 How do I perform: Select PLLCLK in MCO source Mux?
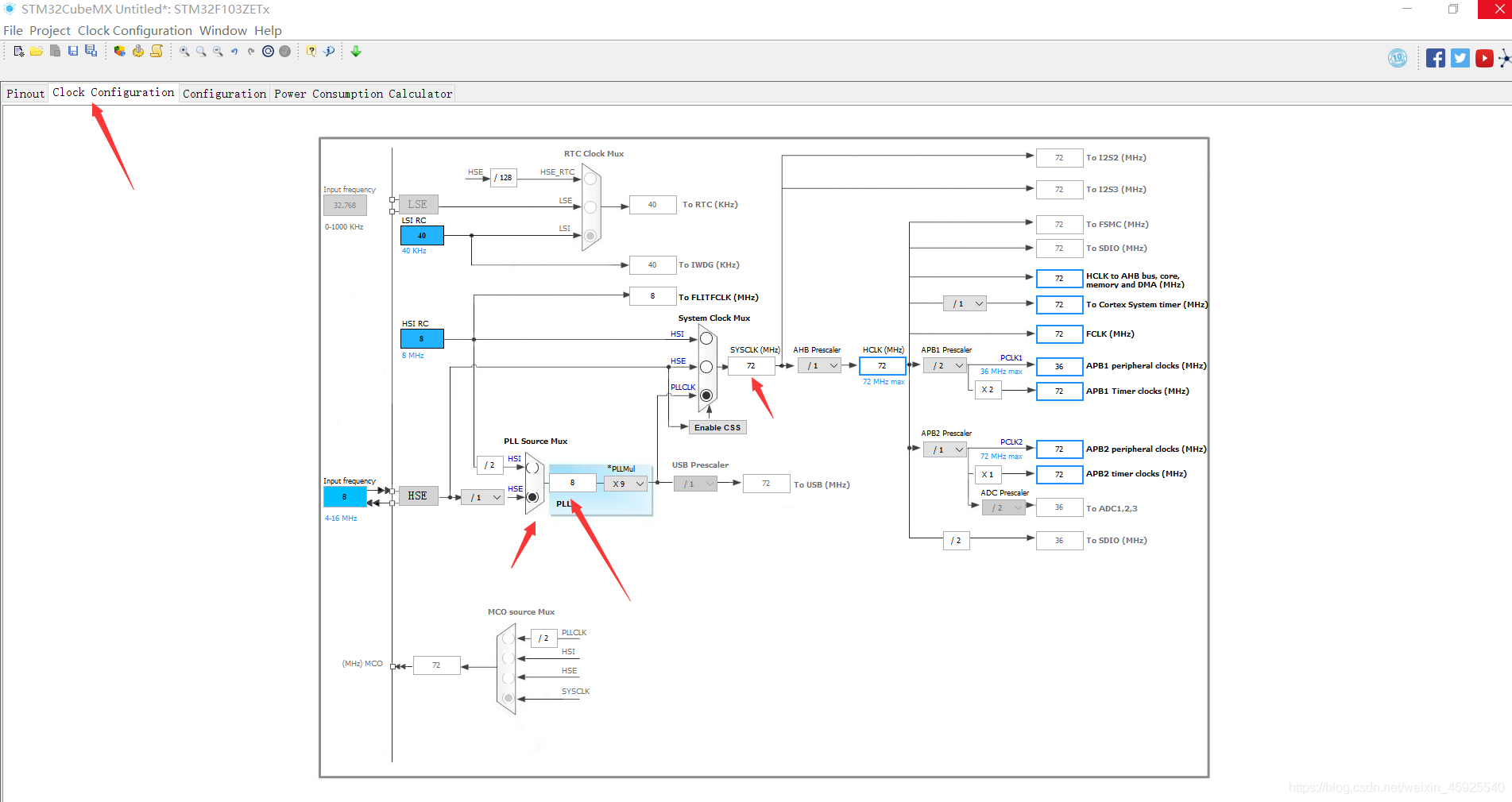coord(508,638)
